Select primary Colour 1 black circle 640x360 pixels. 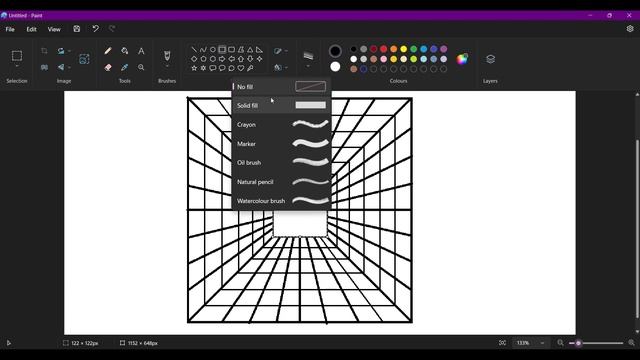pos(335,51)
